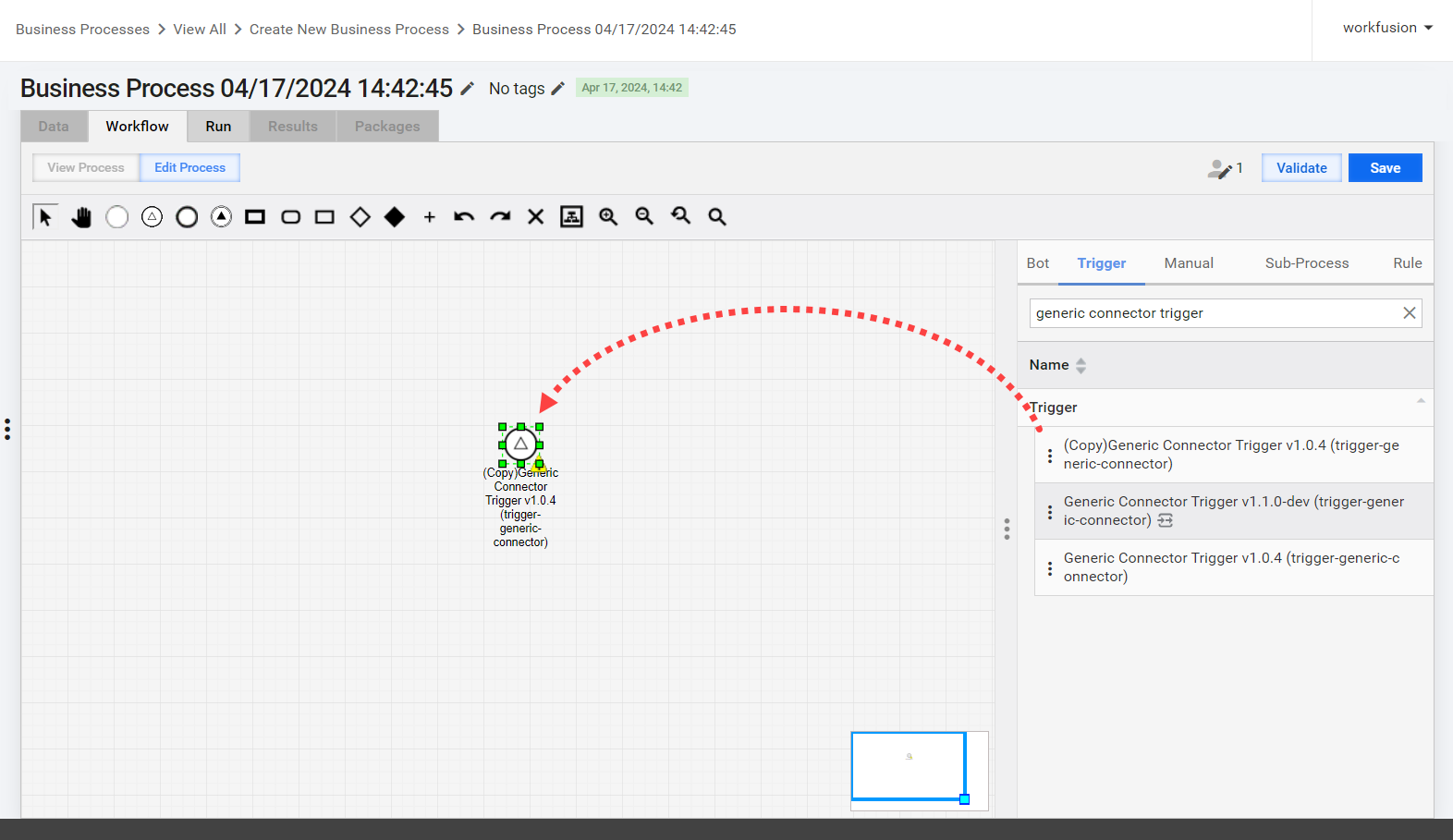Select the pointer selection tool
This screenshot has width=1453, height=840.
[44, 216]
